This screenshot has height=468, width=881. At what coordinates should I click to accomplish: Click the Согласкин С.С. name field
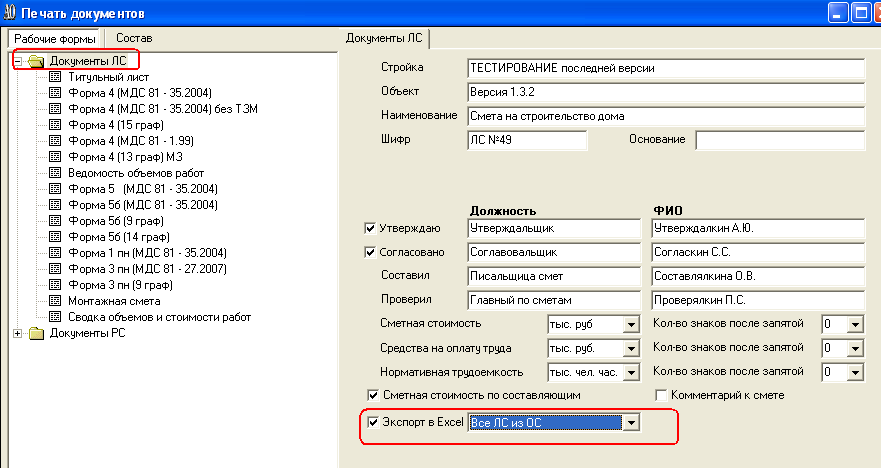point(758,252)
